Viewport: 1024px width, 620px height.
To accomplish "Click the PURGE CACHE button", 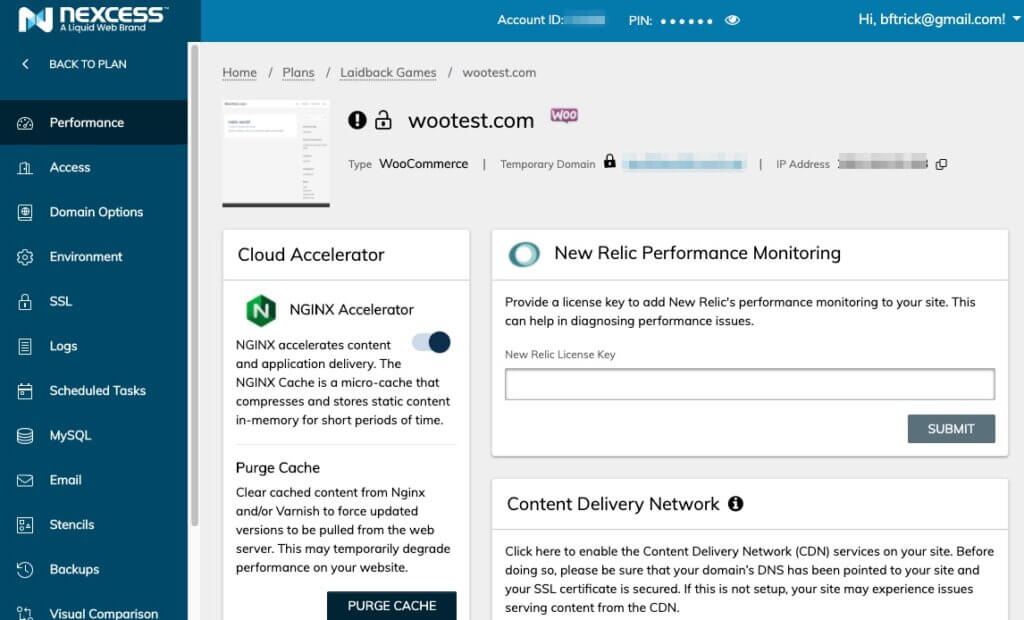I will click(392, 605).
